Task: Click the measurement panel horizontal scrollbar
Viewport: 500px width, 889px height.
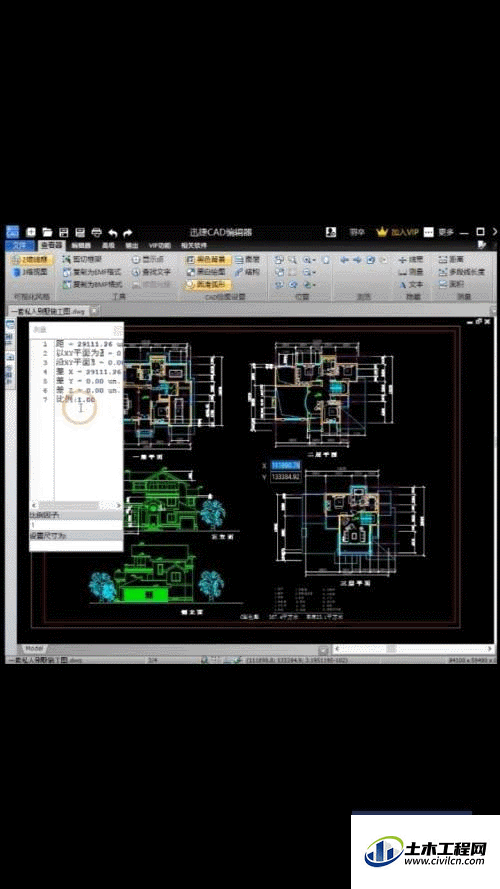Action: [76, 505]
